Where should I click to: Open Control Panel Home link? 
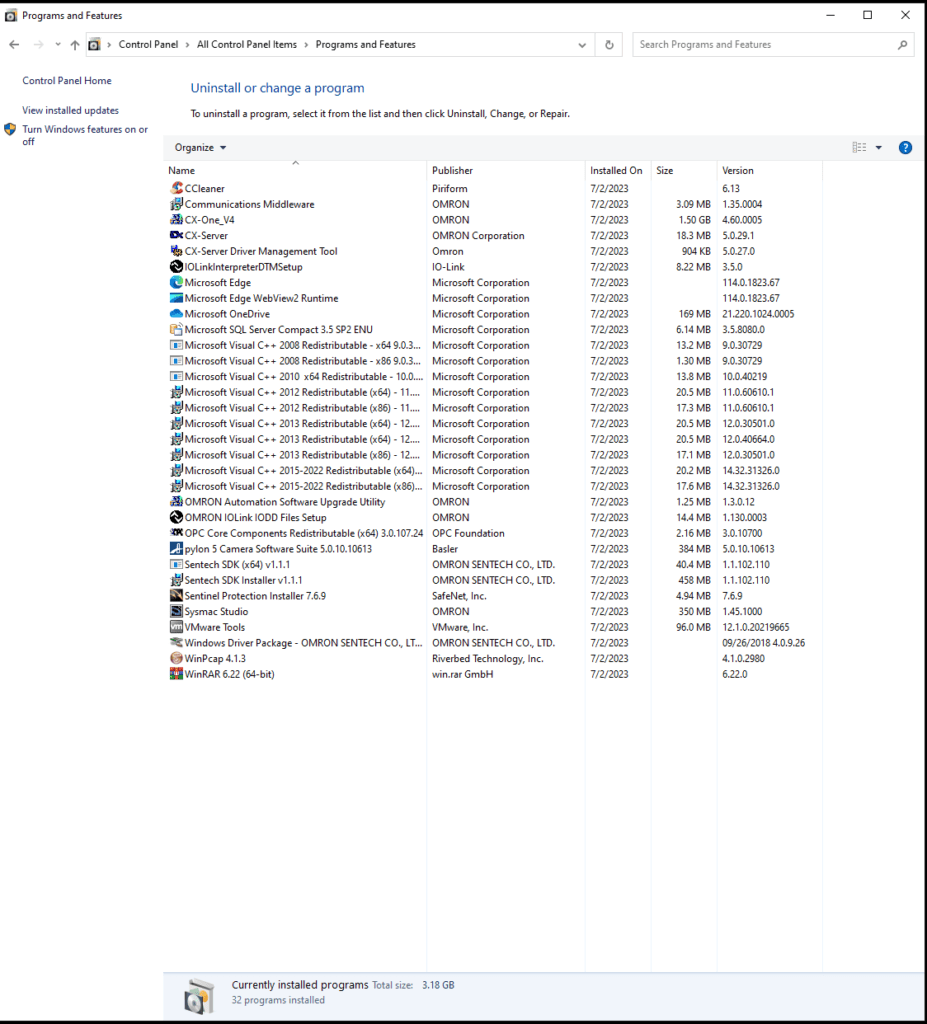pyautogui.click(x=67, y=80)
